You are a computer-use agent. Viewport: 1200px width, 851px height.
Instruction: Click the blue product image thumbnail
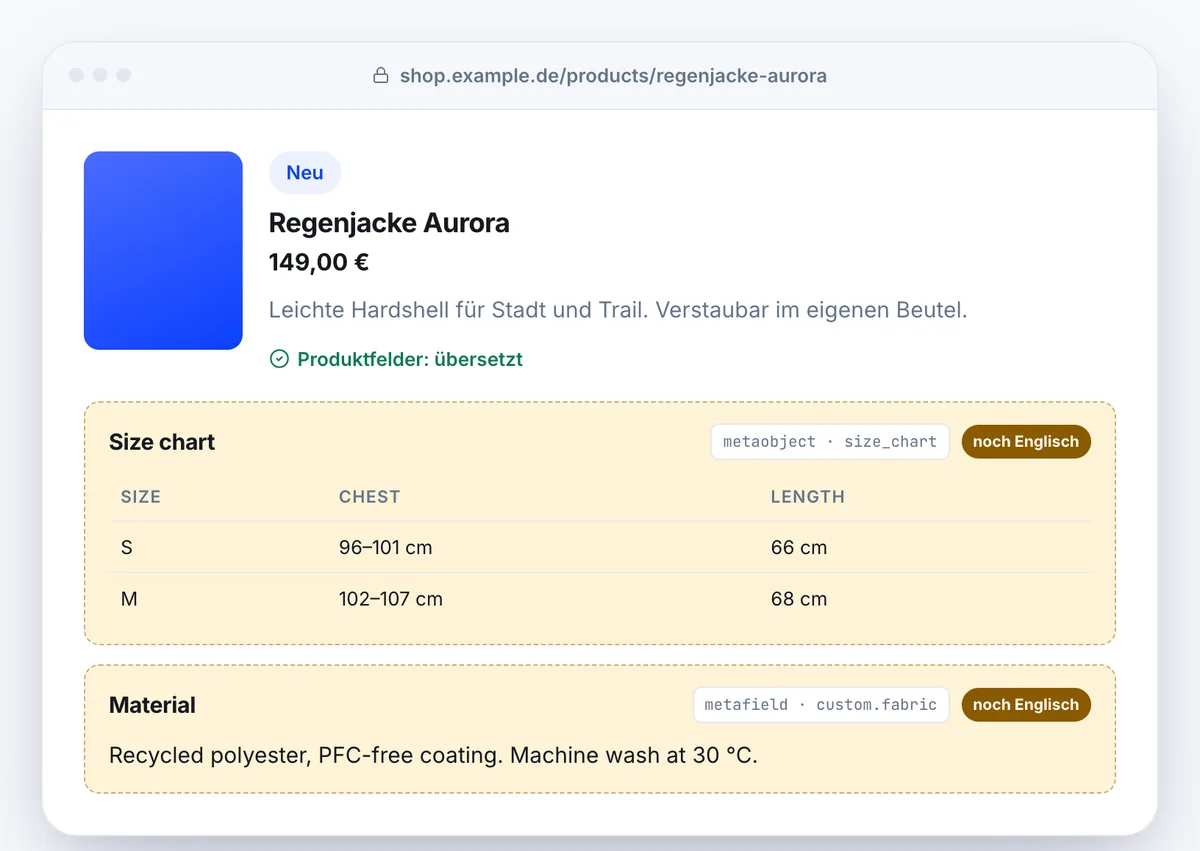[x=163, y=251]
